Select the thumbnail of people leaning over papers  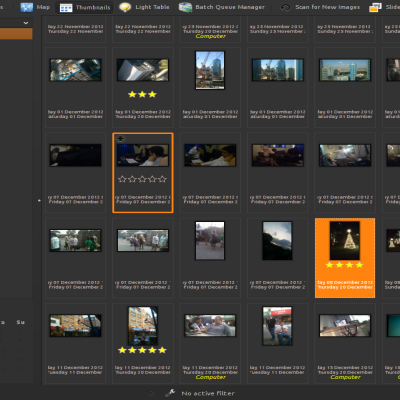210,155
